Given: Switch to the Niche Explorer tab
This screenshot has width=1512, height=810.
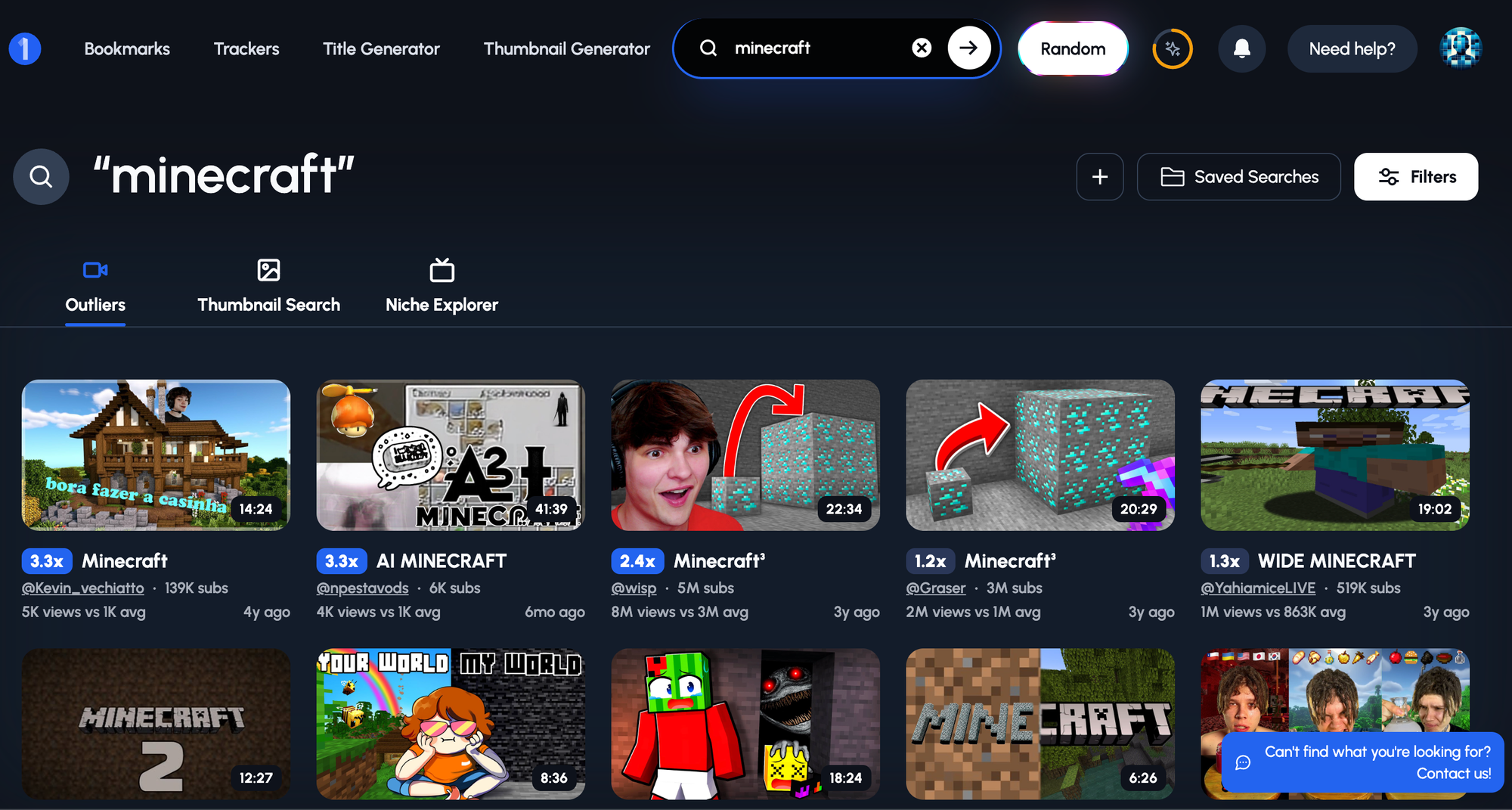Looking at the screenshot, I should (x=442, y=287).
